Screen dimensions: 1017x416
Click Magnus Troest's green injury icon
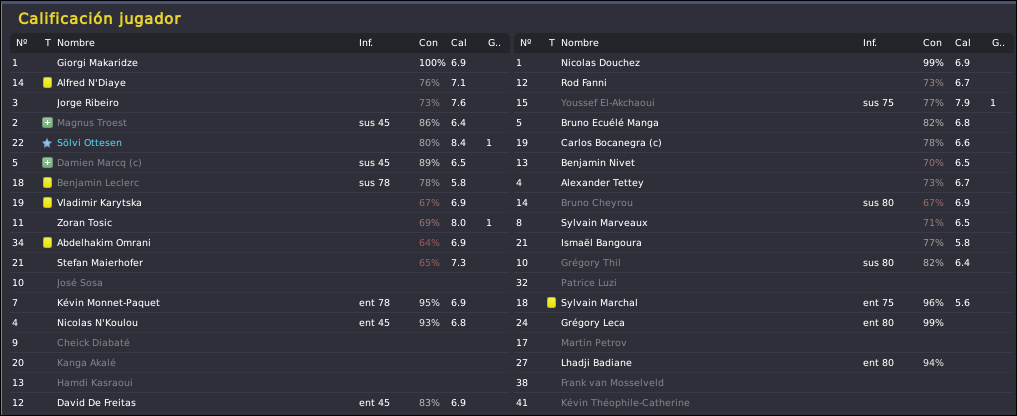pos(47,123)
